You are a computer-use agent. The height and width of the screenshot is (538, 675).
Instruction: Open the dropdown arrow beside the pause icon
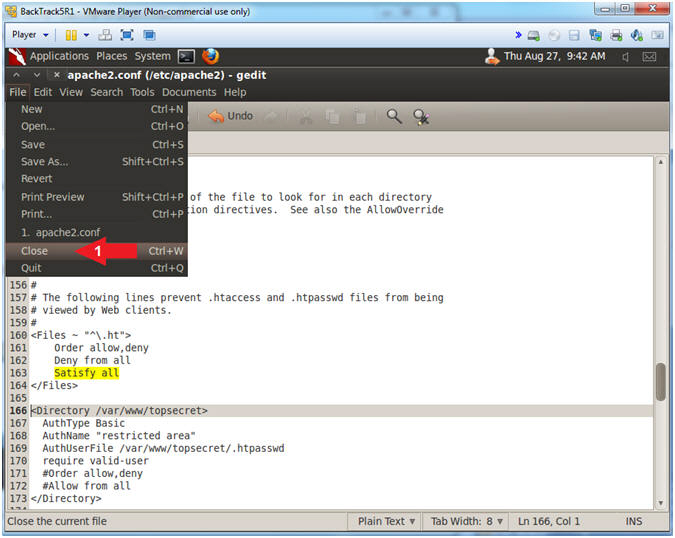(87, 35)
